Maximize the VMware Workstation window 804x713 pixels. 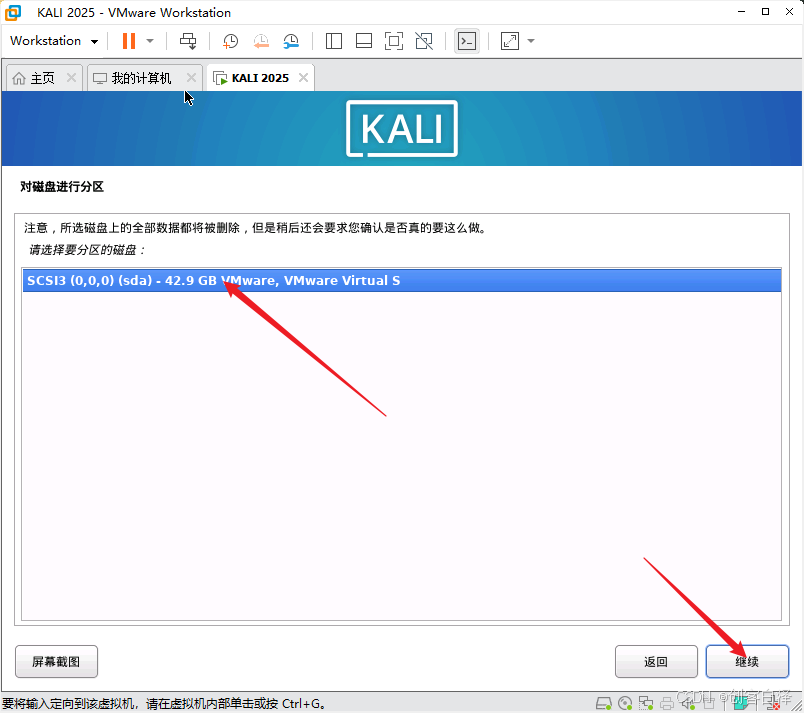(765, 12)
